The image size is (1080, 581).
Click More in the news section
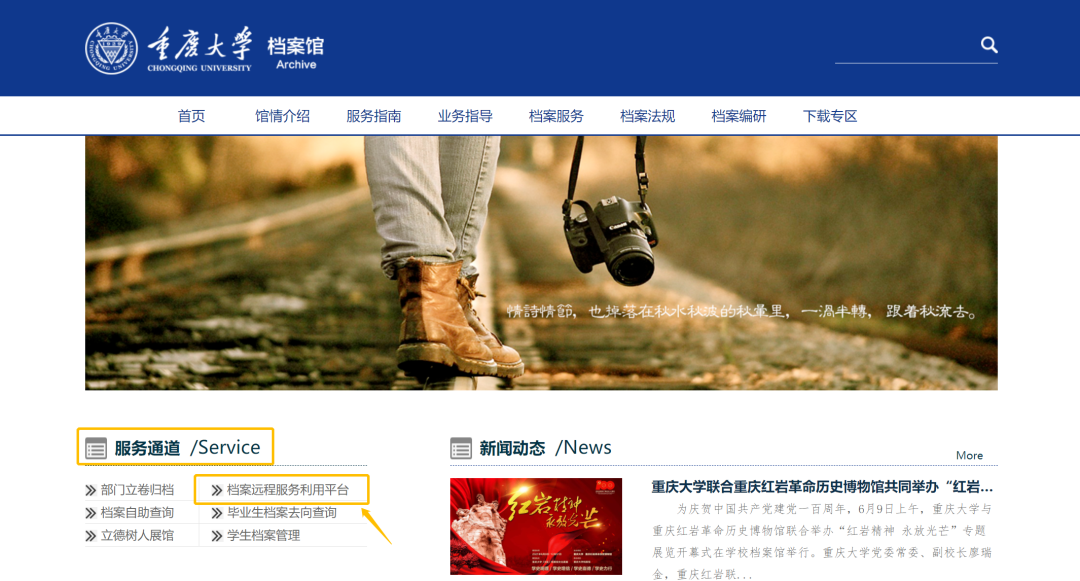969,456
